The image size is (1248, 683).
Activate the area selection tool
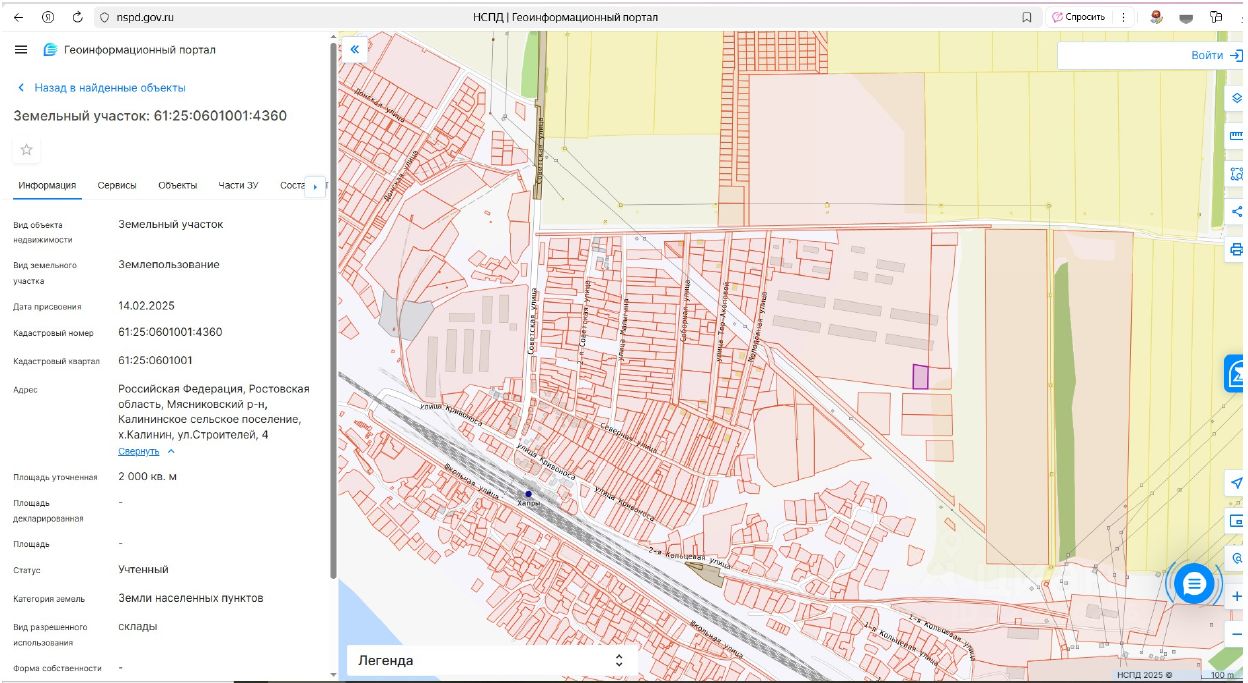click(x=1236, y=174)
